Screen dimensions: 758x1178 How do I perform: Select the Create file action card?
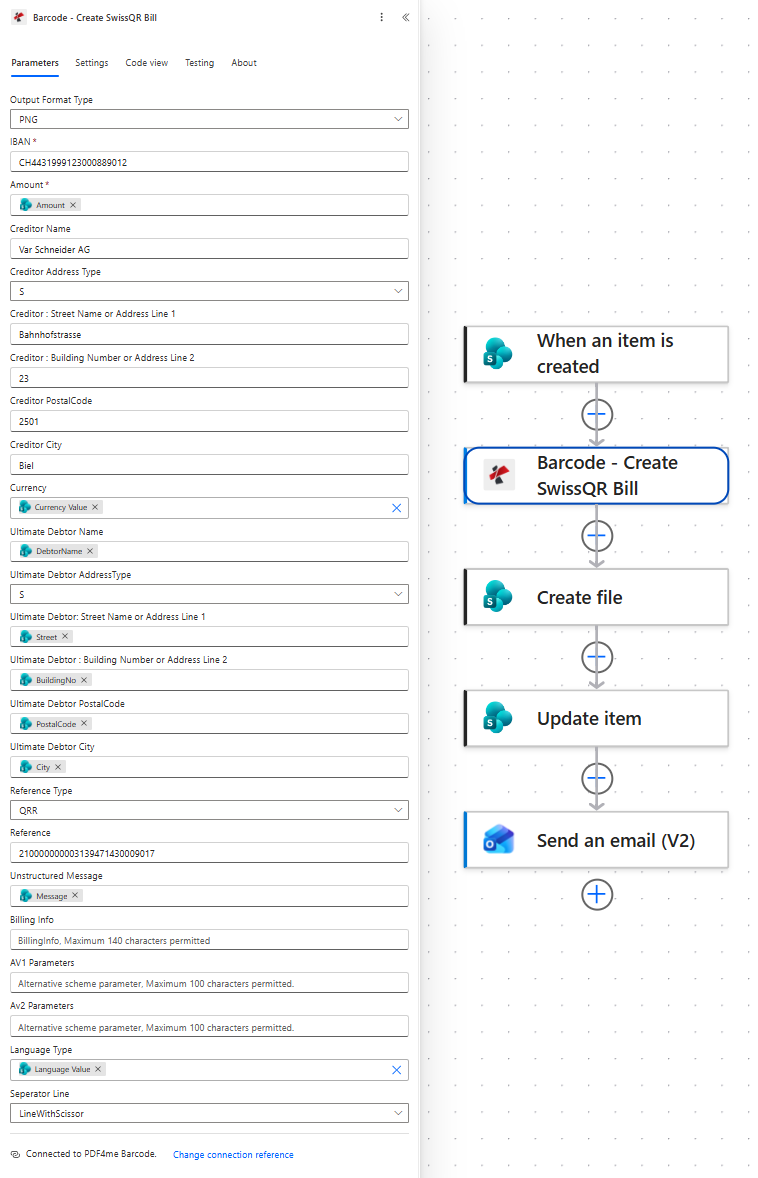596,597
